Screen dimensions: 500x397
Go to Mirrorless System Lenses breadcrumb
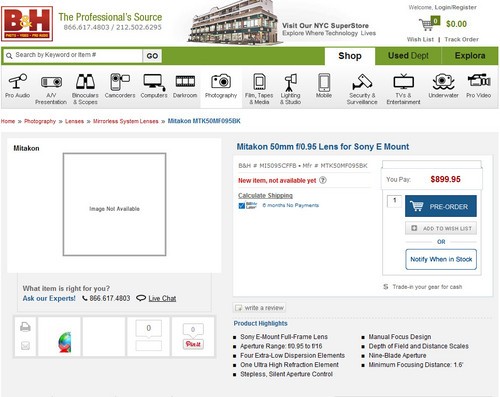point(126,121)
